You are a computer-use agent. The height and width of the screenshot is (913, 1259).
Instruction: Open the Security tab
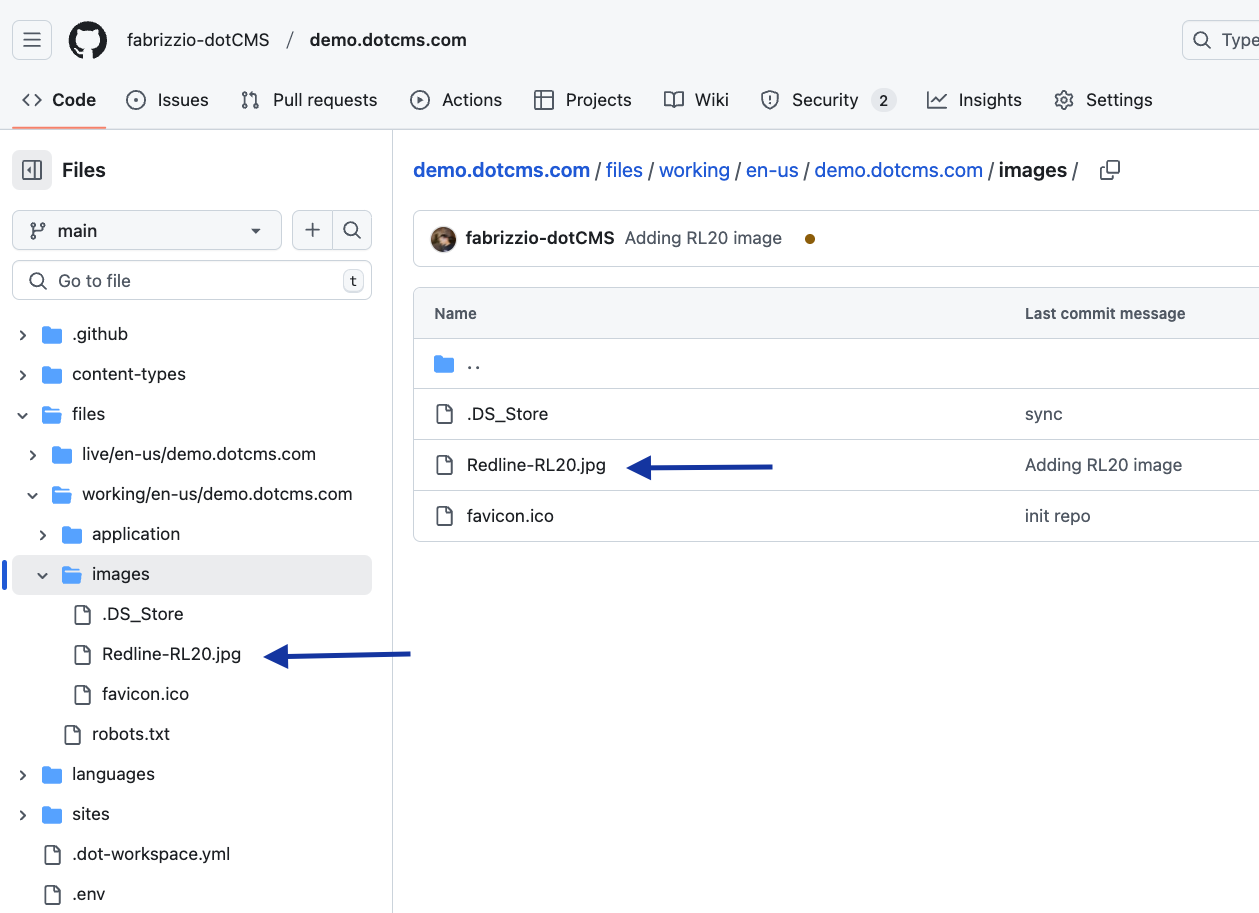point(824,100)
